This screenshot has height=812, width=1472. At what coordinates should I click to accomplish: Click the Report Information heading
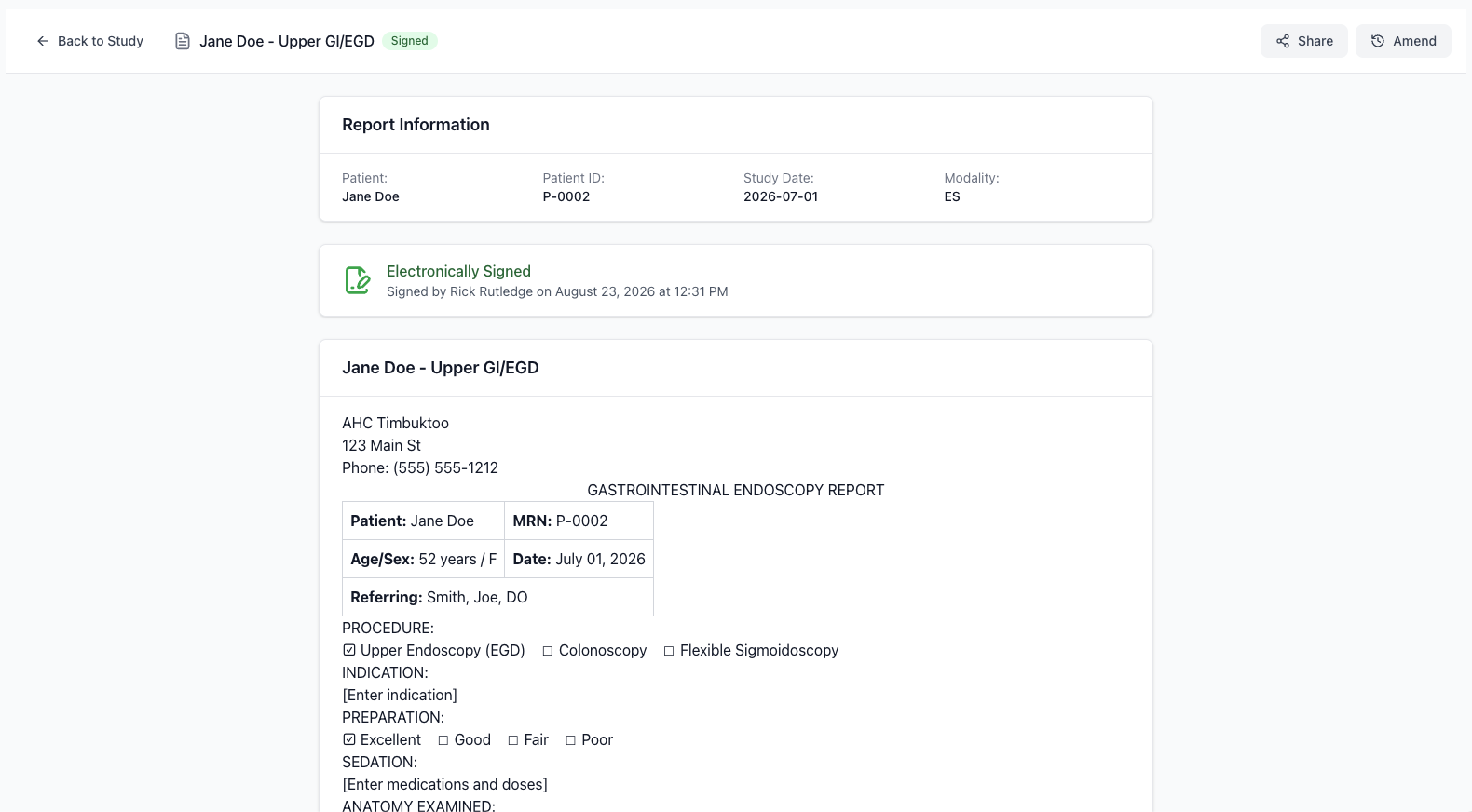coord(416,125)
